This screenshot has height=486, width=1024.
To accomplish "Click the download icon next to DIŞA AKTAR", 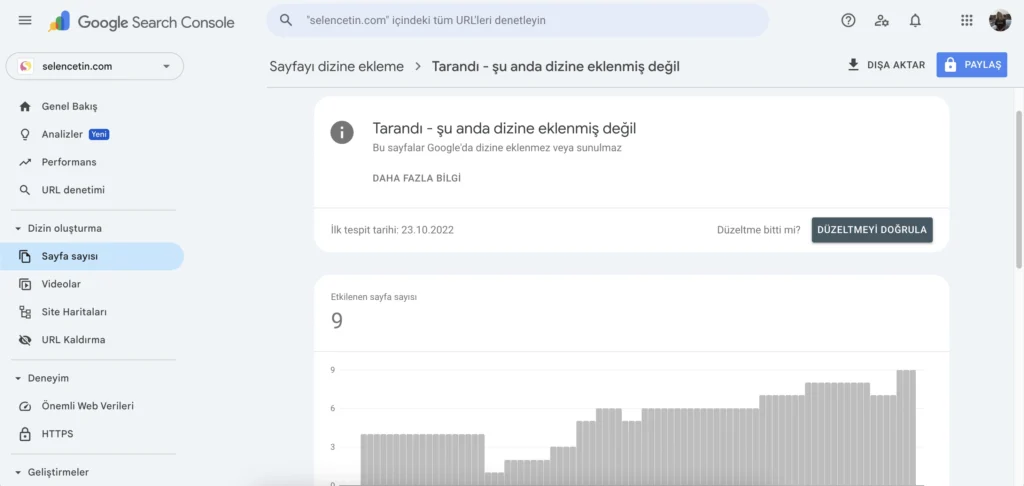I will (x=853, y=65).
